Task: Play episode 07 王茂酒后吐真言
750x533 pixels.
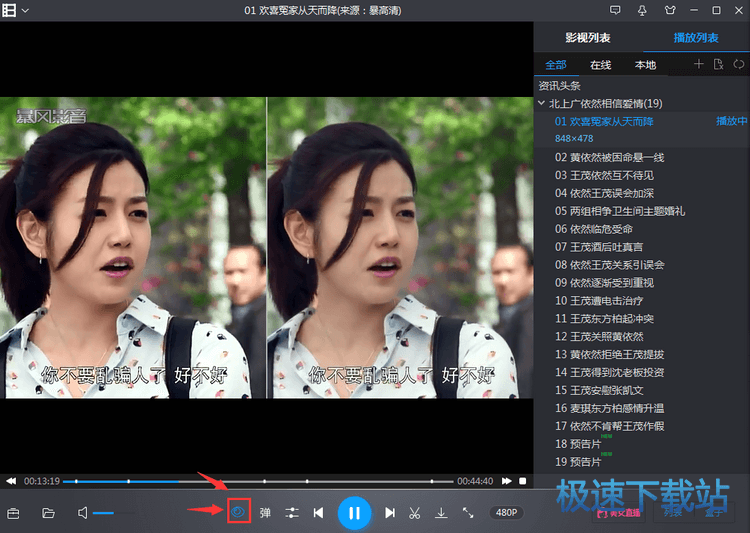Action: click(x=599, y=247)
